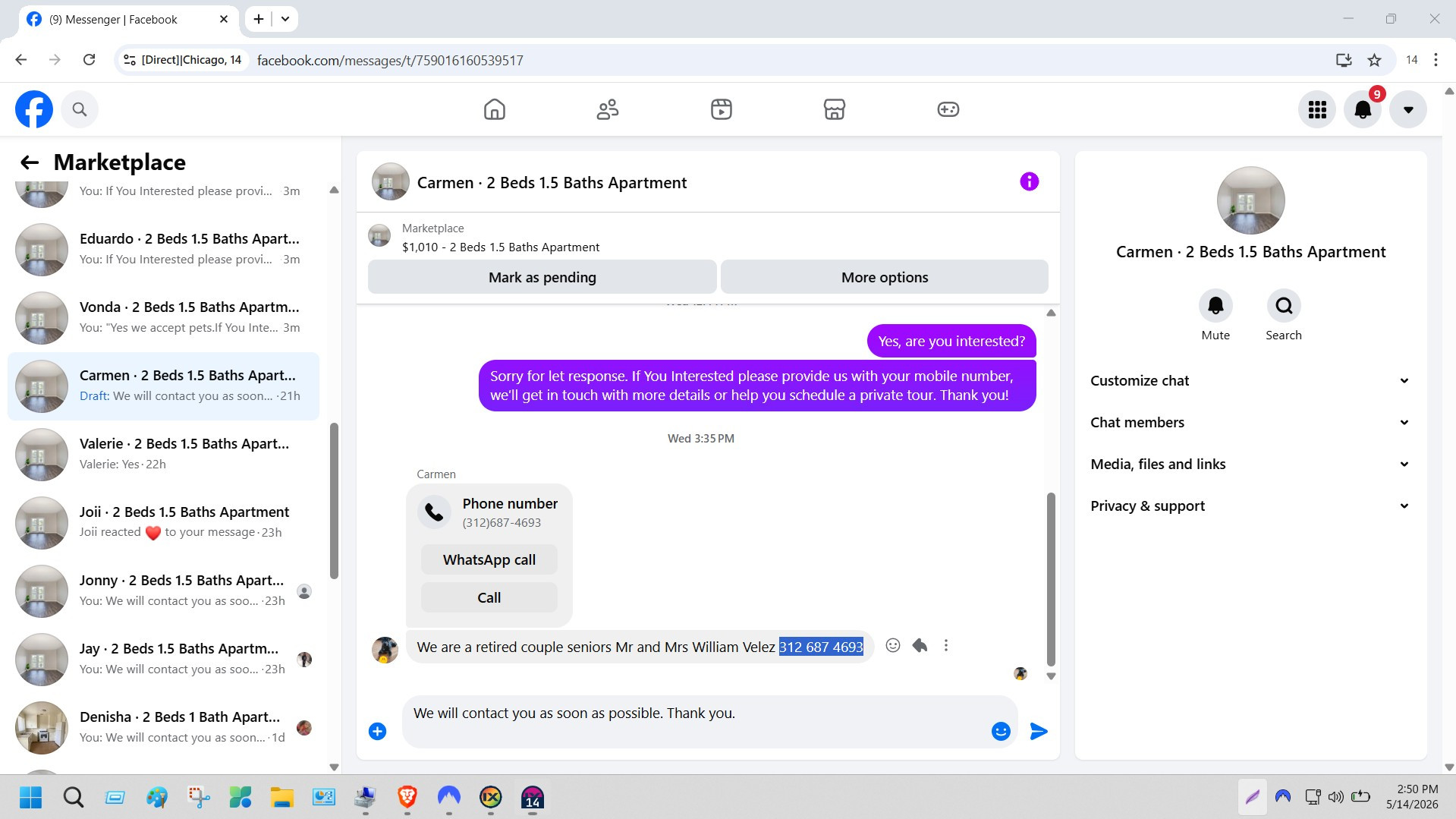The height and width of the screenshot is (819, 1456).
Task: Go back with browser back arrow
Action: click(x=21, y=60)
